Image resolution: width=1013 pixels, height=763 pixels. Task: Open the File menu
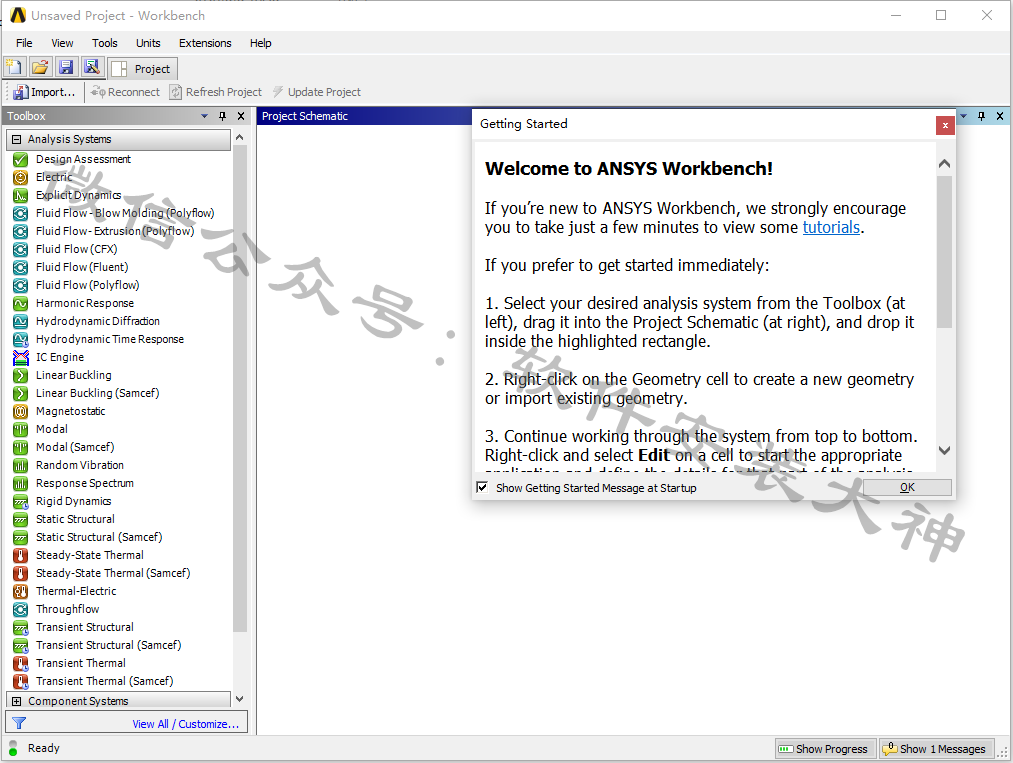[24, 43]
